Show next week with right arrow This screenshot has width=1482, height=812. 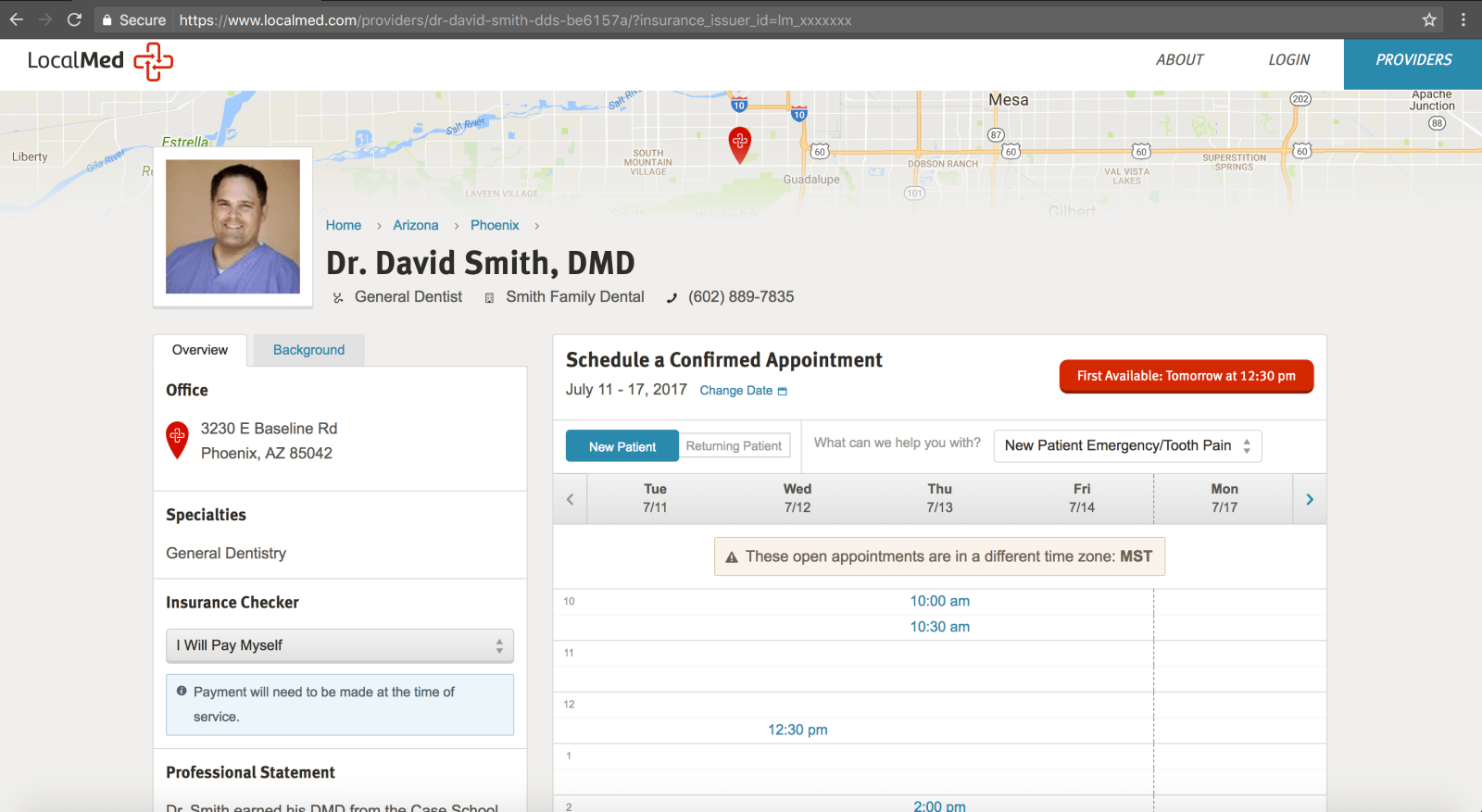pyautogui.click(x=1310, y=499)
